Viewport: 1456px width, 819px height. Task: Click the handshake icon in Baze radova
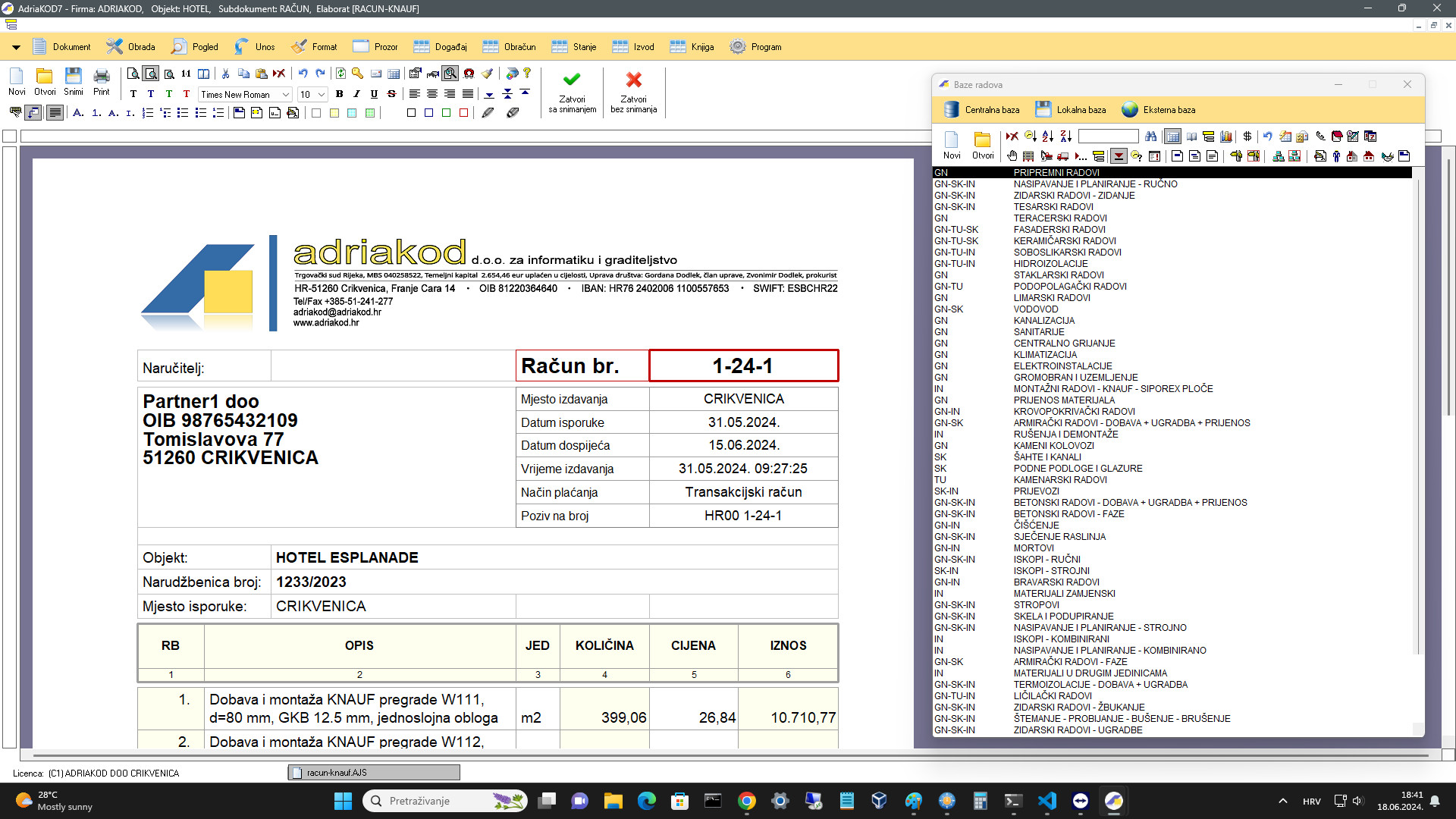pos(1387,156)
